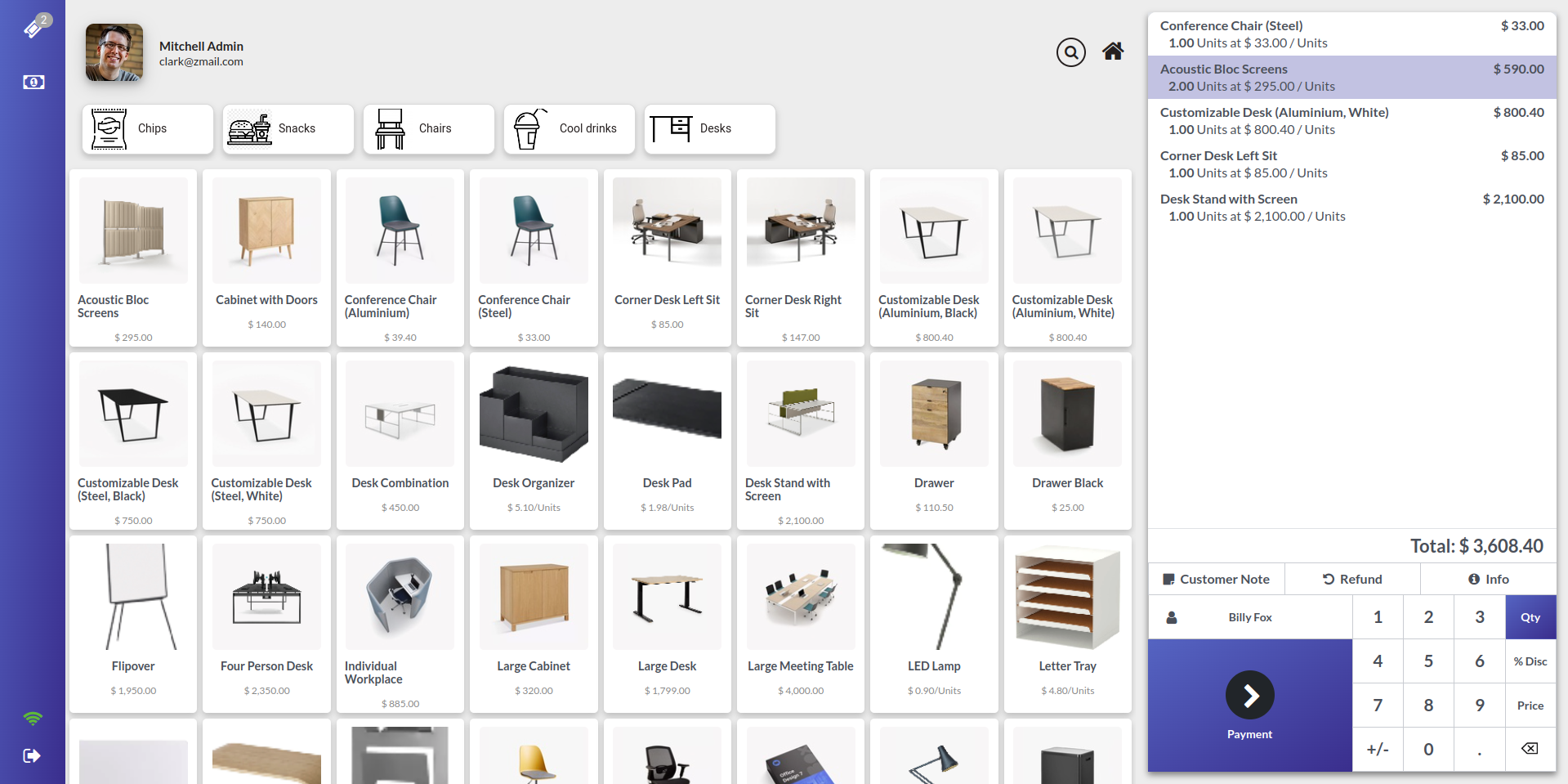
Task: Click the Payment chevron circle icon
Action: pos(1250,696)
